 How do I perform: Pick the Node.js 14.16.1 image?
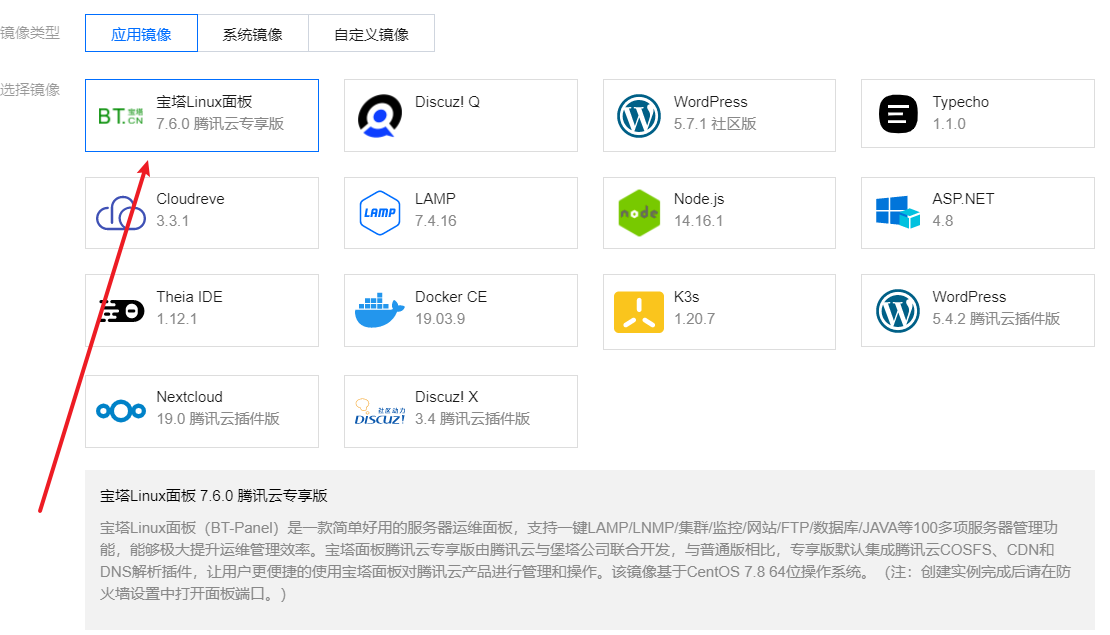click(x=719, y=213)
